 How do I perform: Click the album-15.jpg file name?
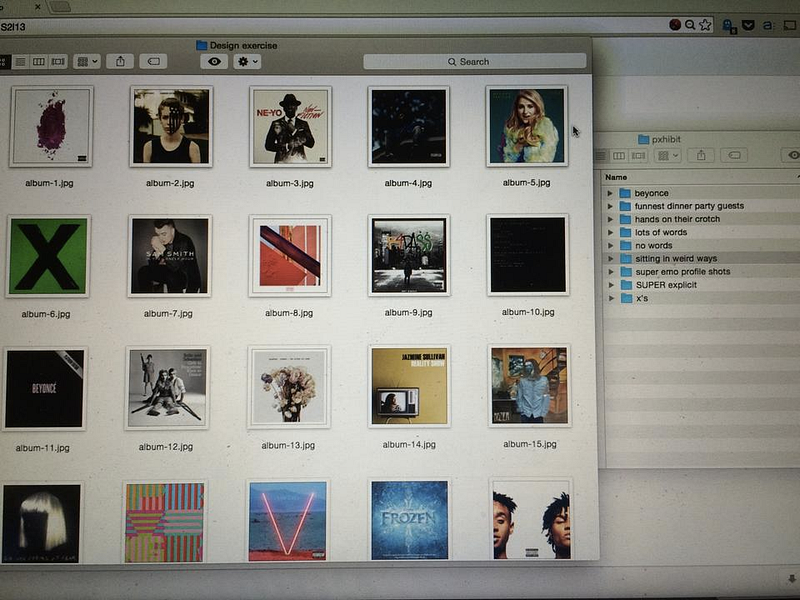click(x=530, y=444)
